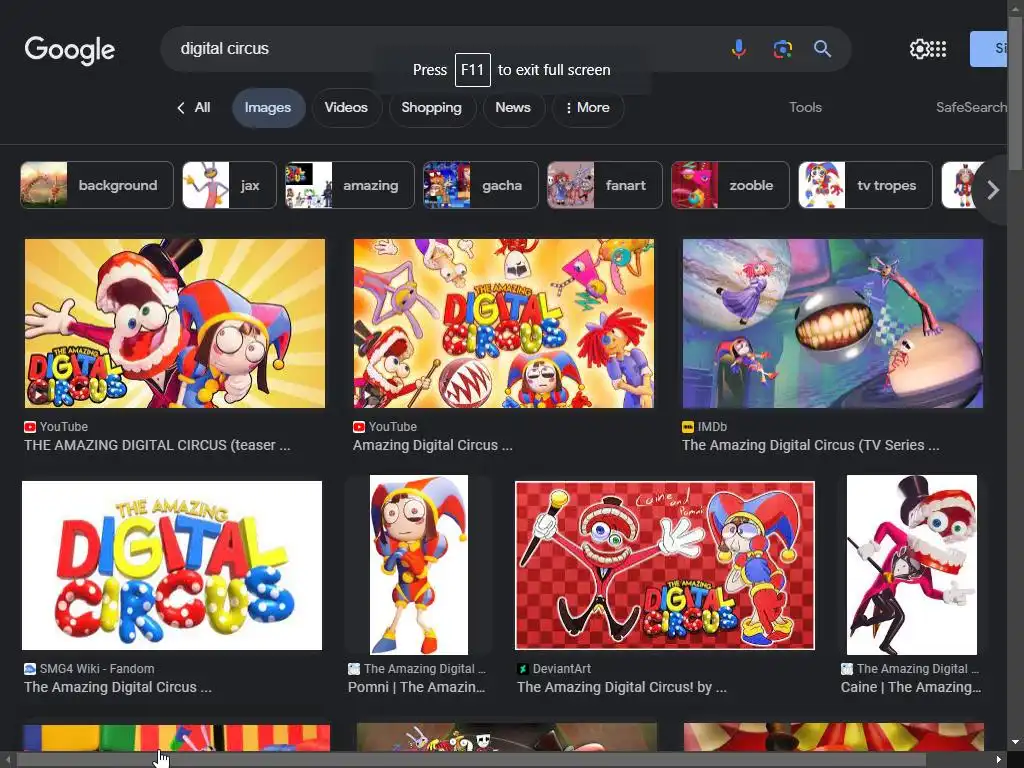Filter by the gacha chip

[481, 185]
